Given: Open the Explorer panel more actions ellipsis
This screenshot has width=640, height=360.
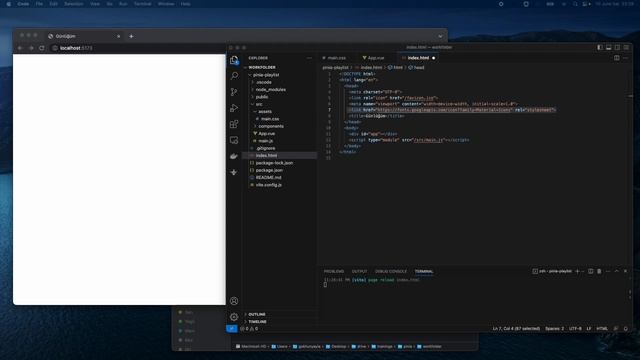Looking at the screenshot, I should pyautogui.click(x=309, y=58).
